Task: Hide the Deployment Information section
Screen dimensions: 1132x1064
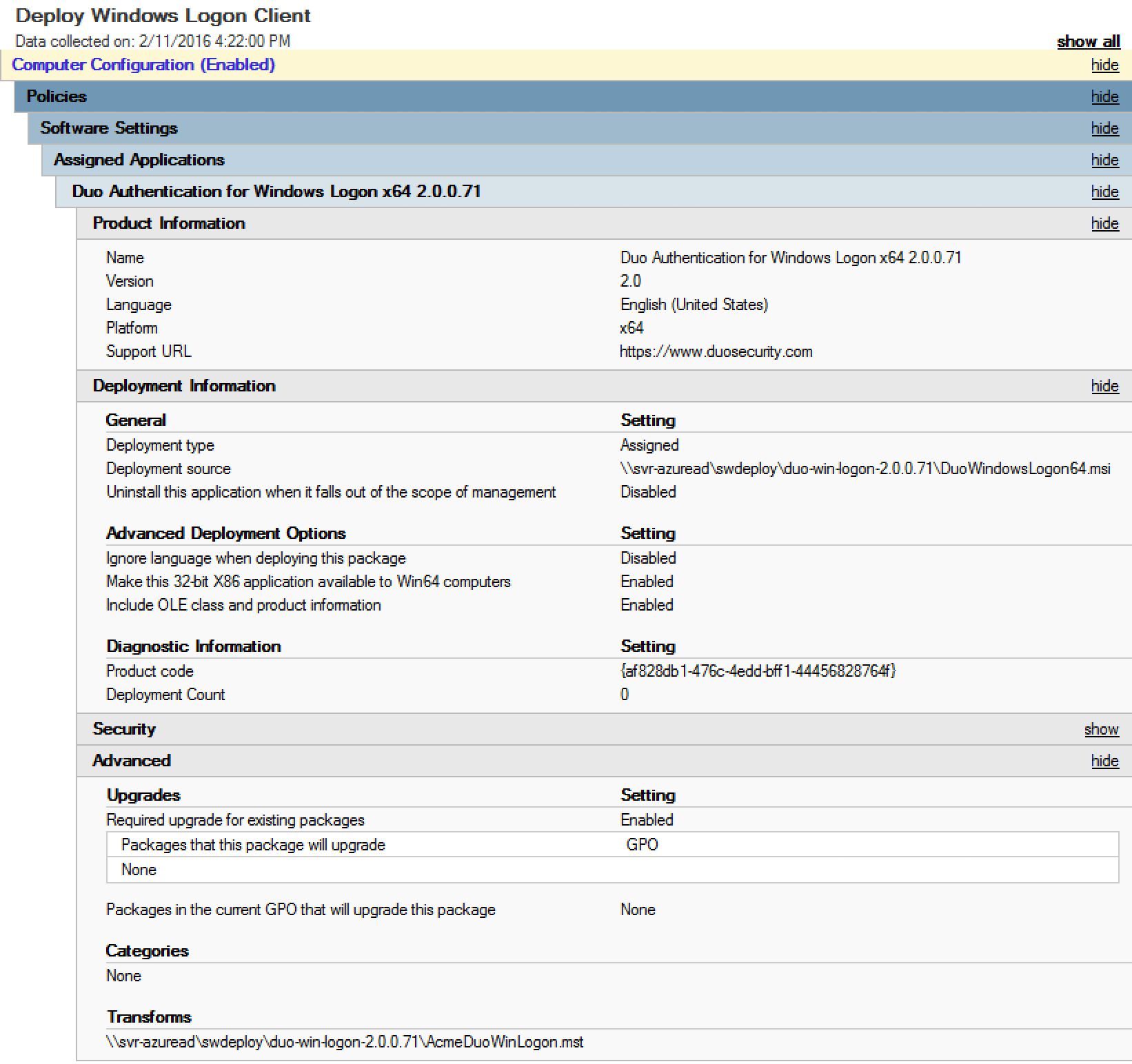Action: pos(1104,386)
